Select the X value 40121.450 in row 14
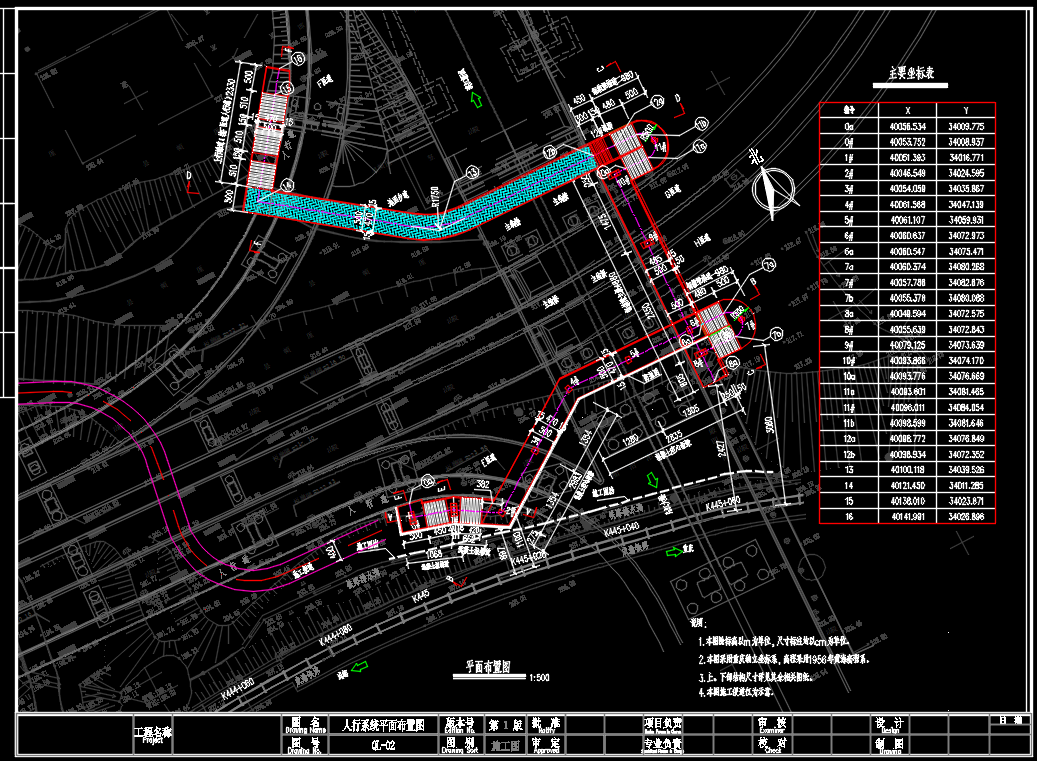1037x761 pixels. click(x=907, y=485)
